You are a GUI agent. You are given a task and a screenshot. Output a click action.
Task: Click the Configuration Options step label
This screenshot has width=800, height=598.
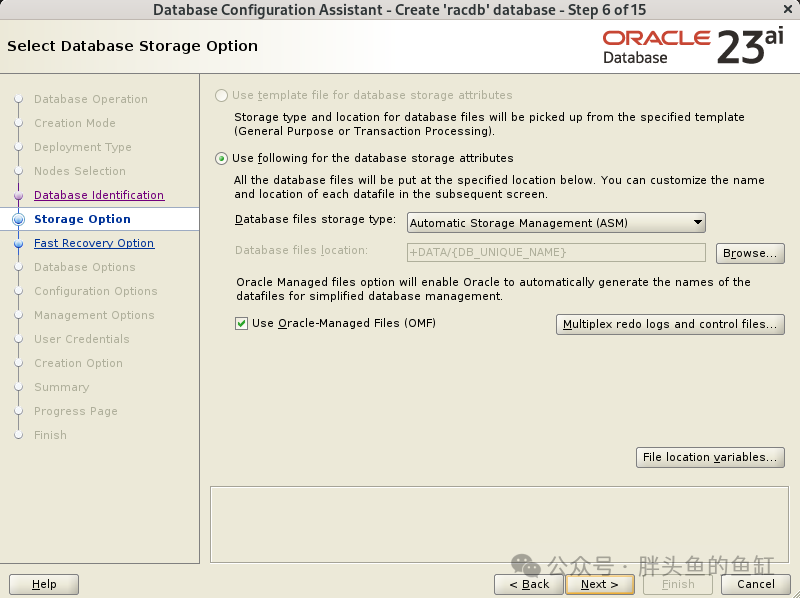pyautogui.click(x=95, y=291)
